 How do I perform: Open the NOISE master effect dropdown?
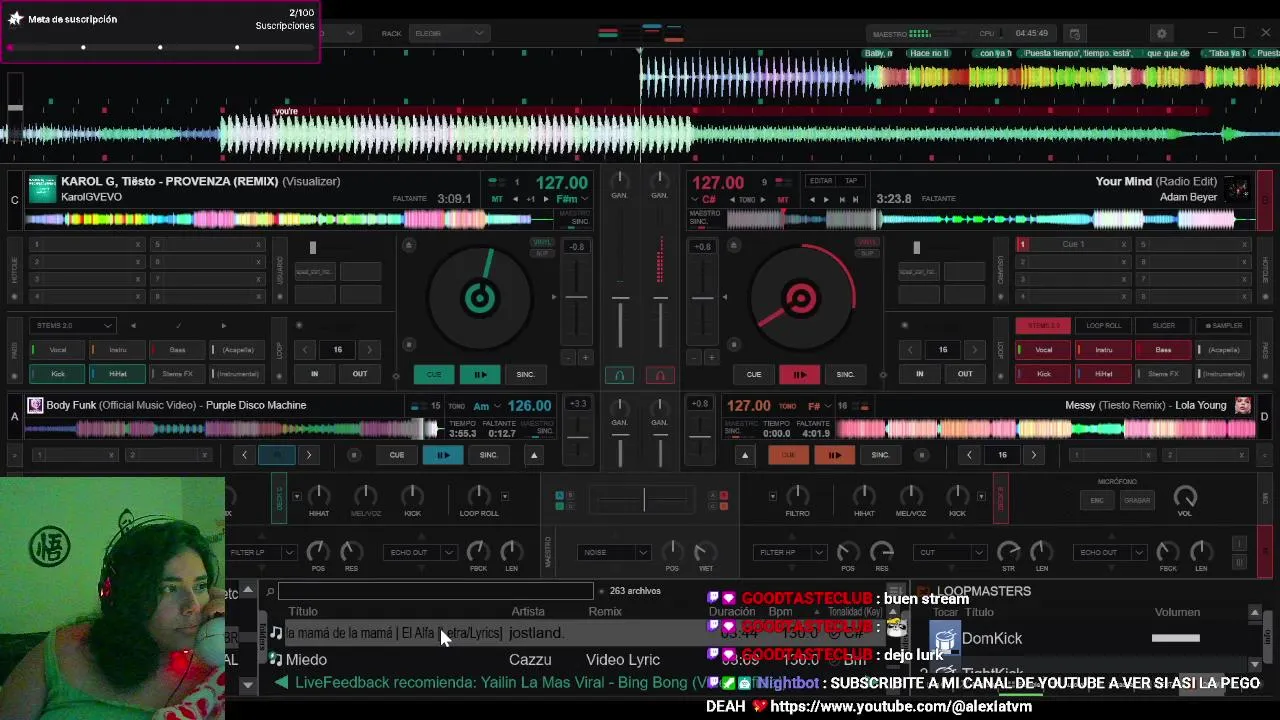pos(614,552)
